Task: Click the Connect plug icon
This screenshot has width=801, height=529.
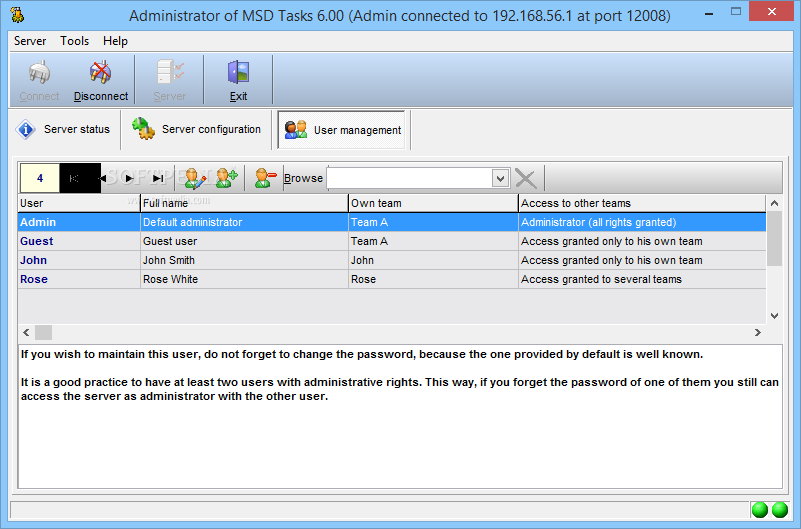Action: point(39,73)
